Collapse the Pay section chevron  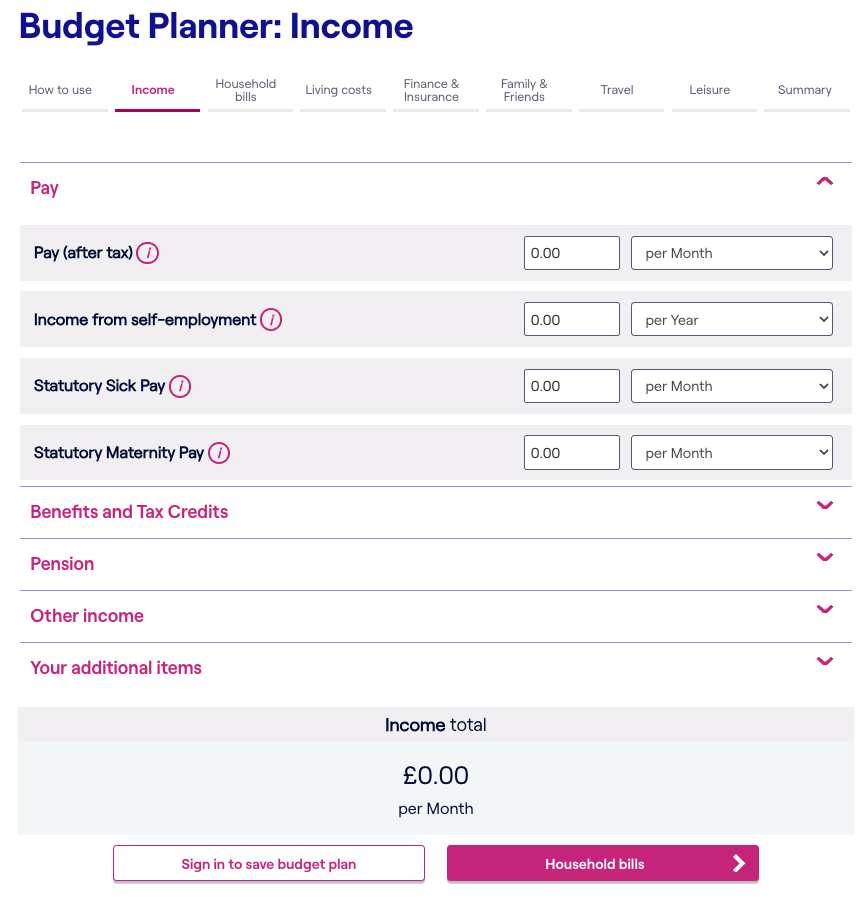tap(825, 181)
